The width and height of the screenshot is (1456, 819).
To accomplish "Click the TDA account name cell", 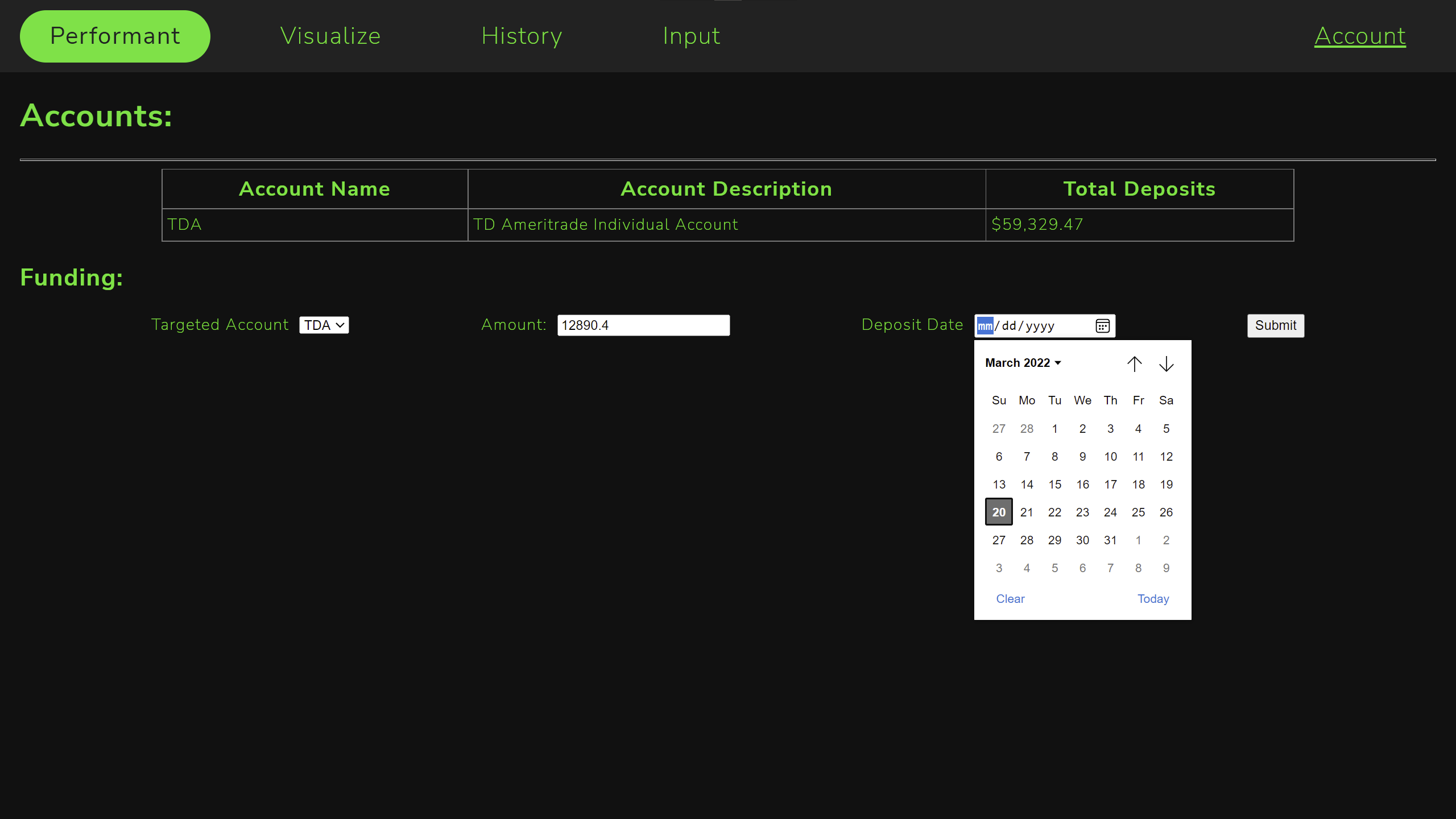I will [315, 225].
